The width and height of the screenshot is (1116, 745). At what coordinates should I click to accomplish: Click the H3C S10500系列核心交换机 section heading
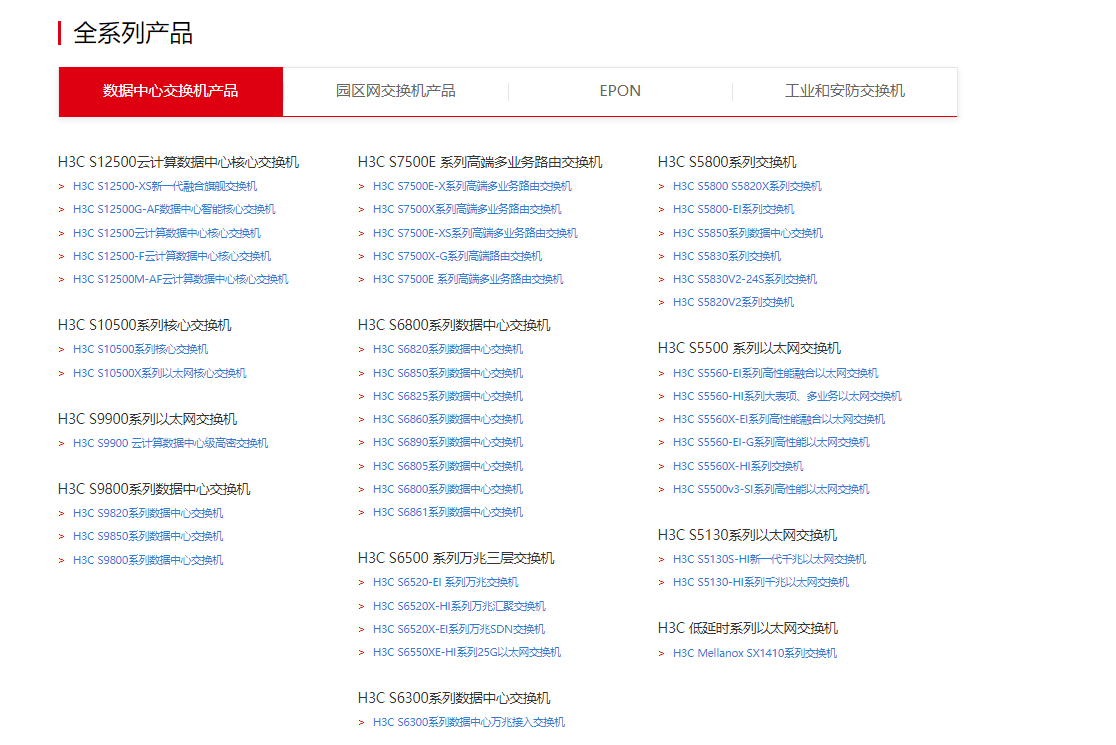pyautogui.click(x=144, y=325)
